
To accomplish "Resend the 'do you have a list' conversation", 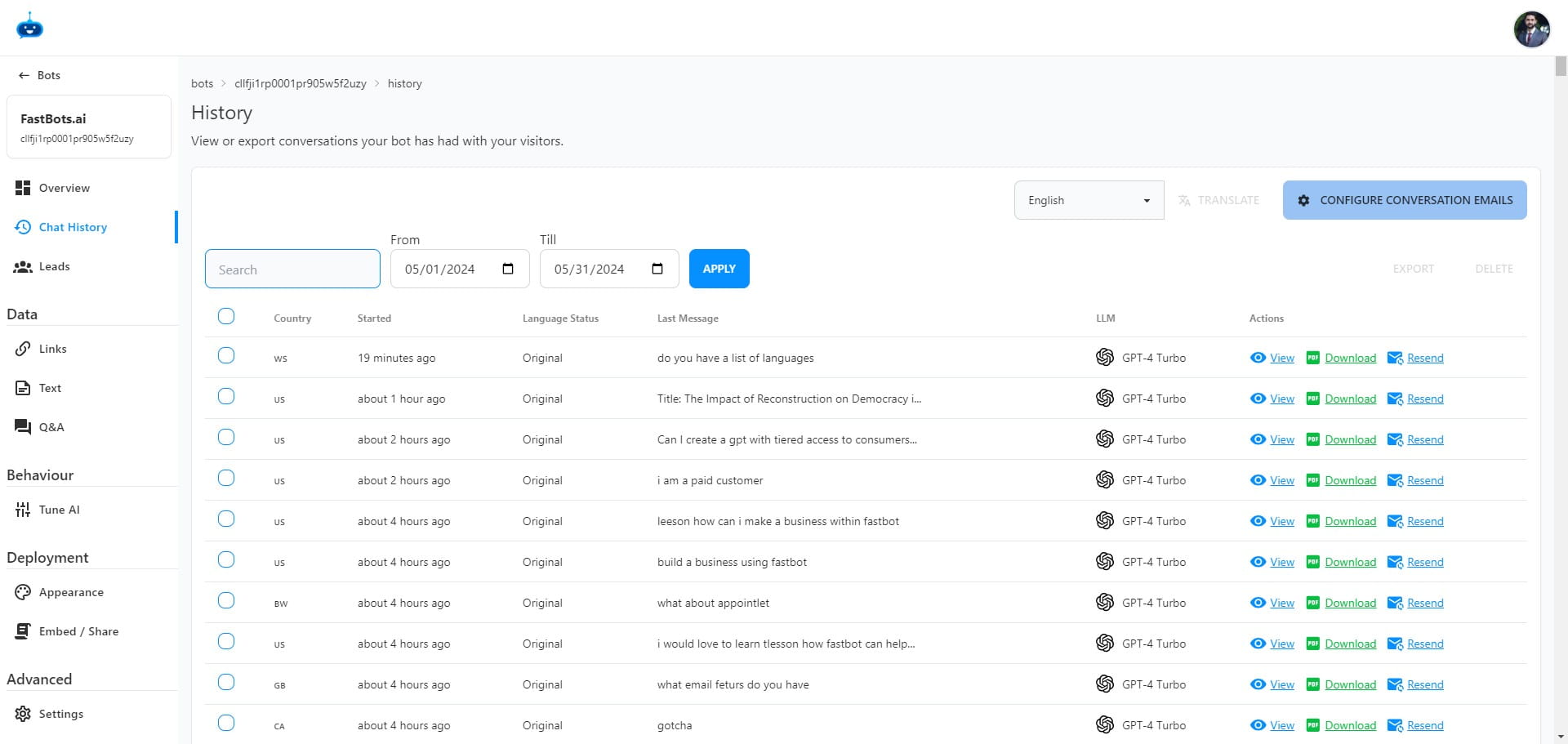I will coord(1425,358).
